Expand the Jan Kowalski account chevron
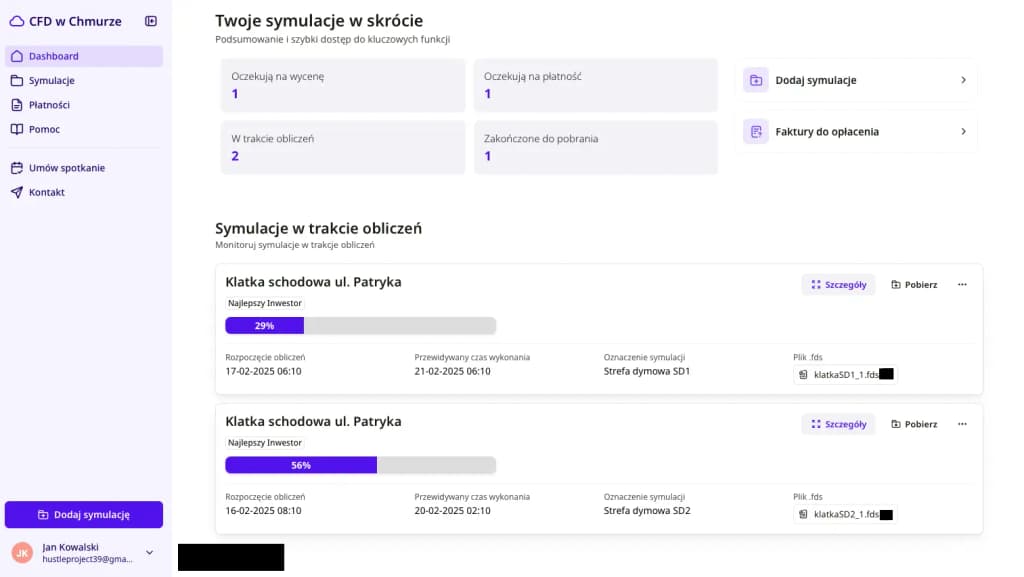The image size is (1024, 577). 149,552
